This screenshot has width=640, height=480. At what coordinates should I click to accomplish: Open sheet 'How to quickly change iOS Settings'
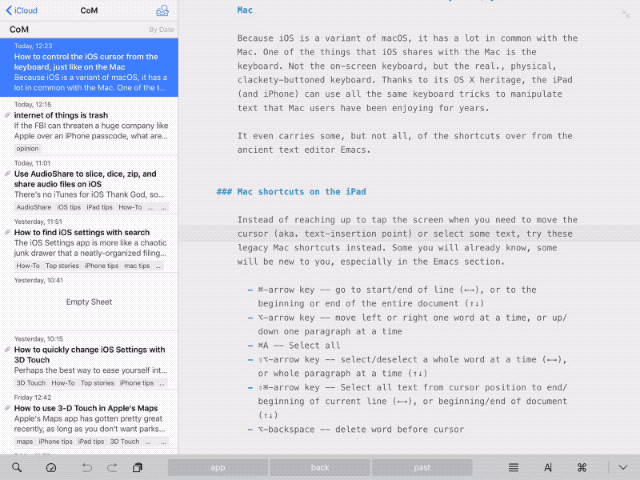coord(89,361)
